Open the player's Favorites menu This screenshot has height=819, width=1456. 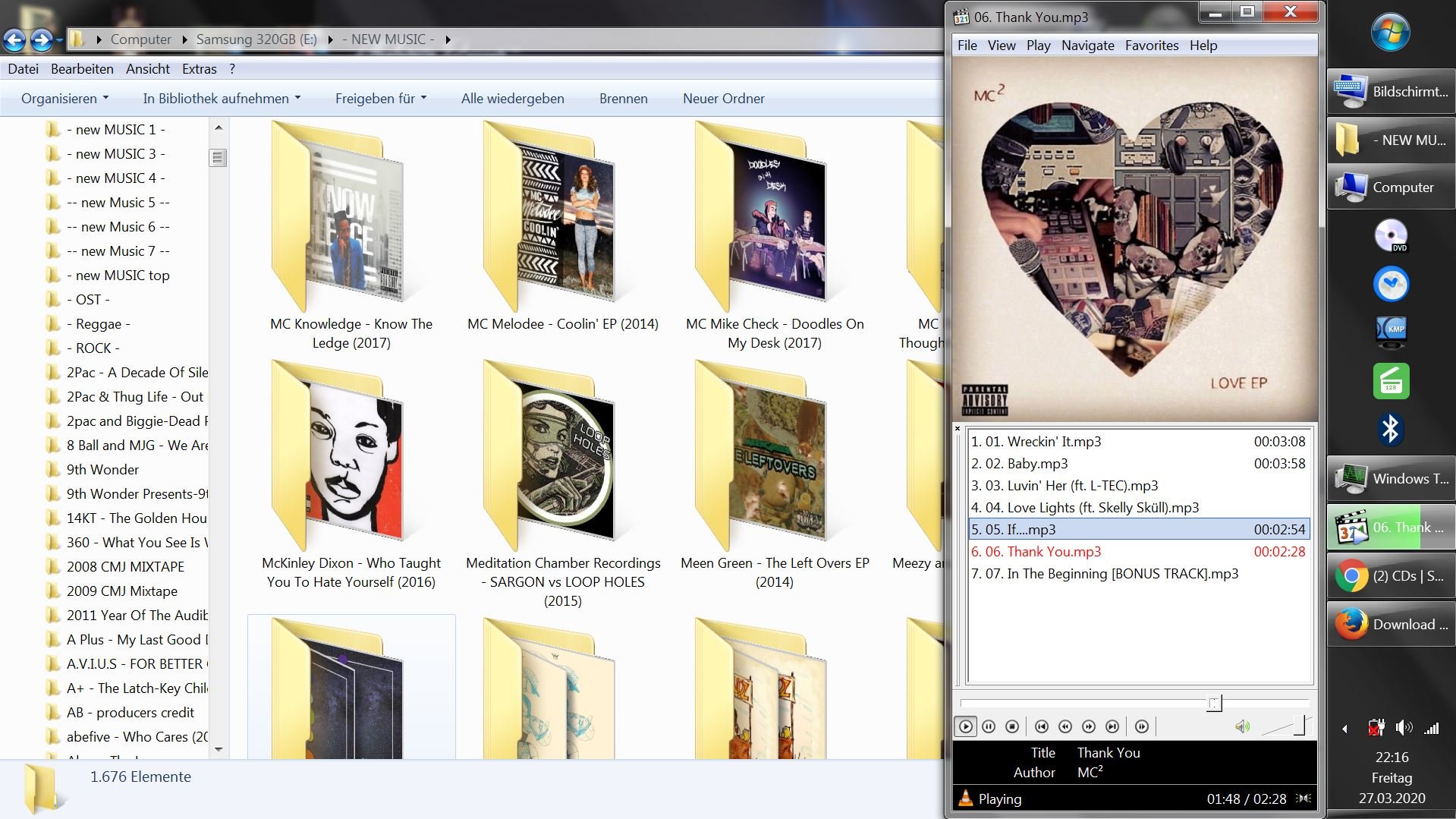point(1152,46)
